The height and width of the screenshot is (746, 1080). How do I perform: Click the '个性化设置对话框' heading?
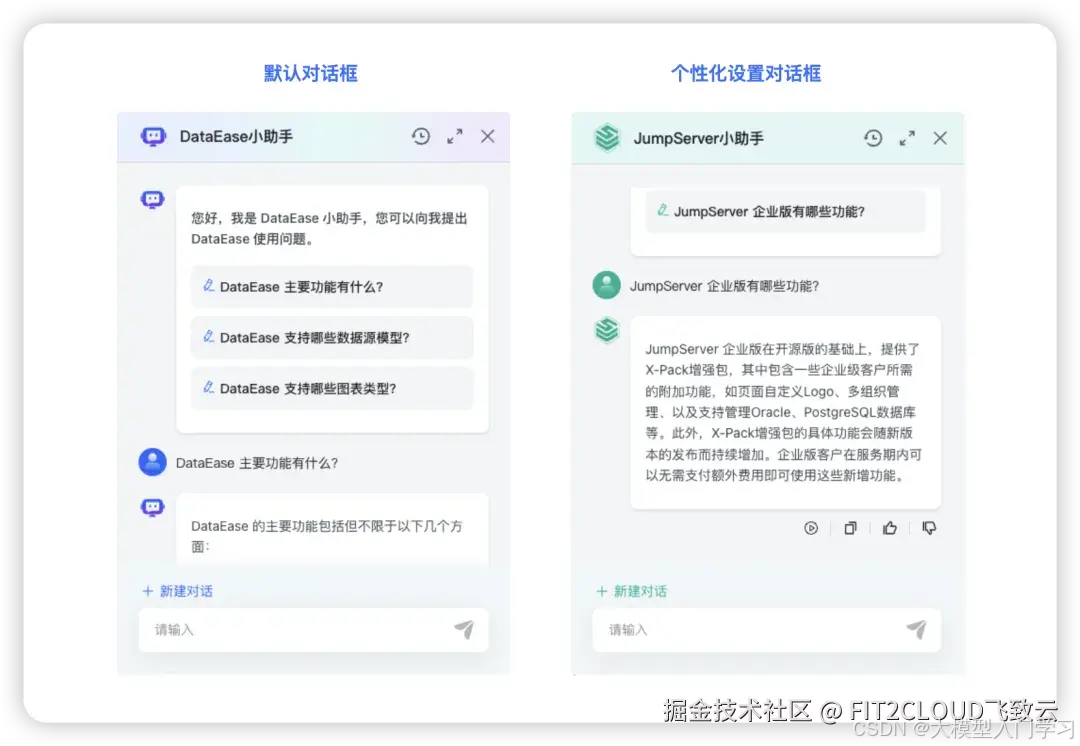746,73
